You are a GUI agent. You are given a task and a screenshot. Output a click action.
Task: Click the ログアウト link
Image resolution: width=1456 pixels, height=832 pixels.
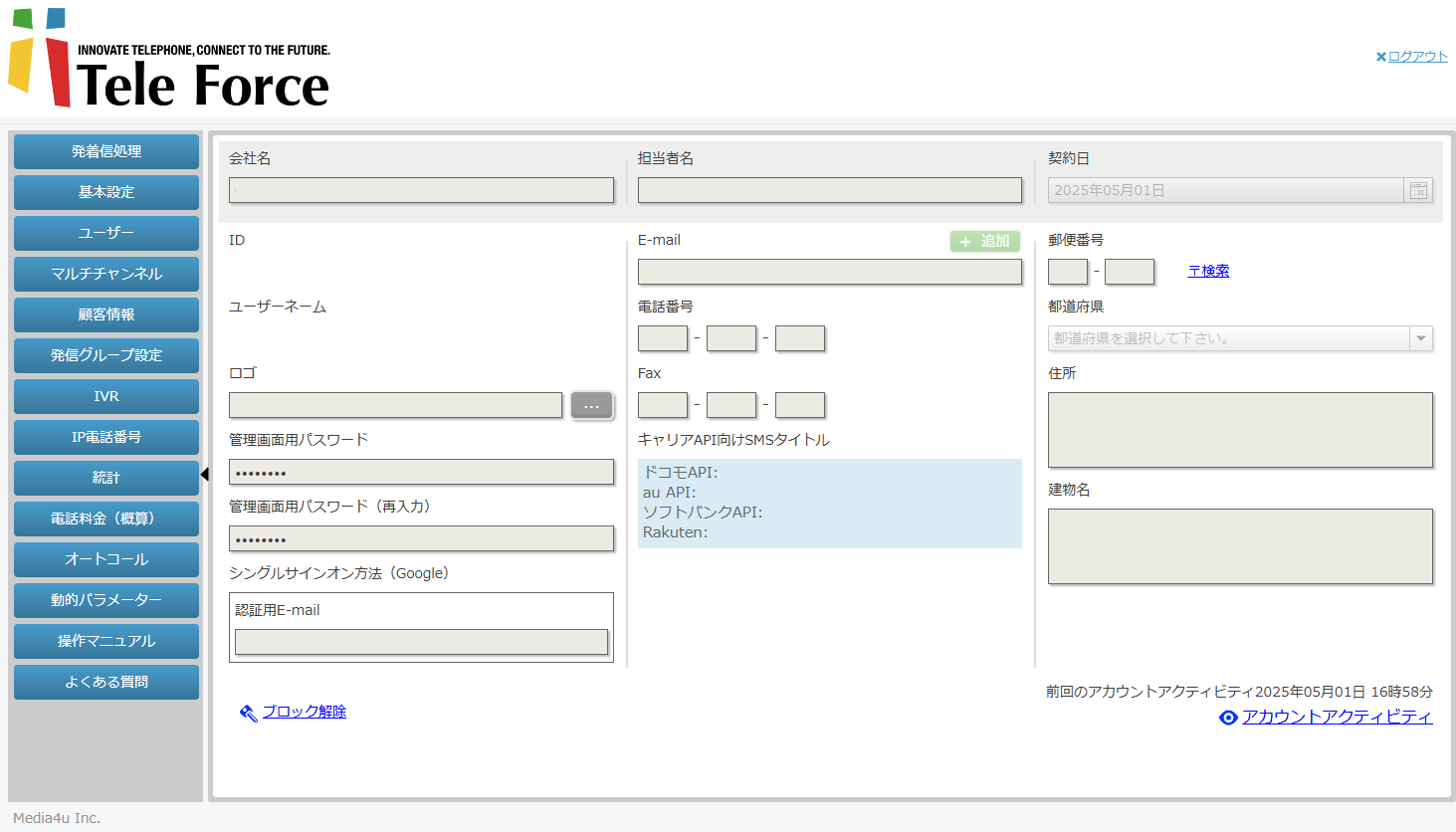[1418, 57]
